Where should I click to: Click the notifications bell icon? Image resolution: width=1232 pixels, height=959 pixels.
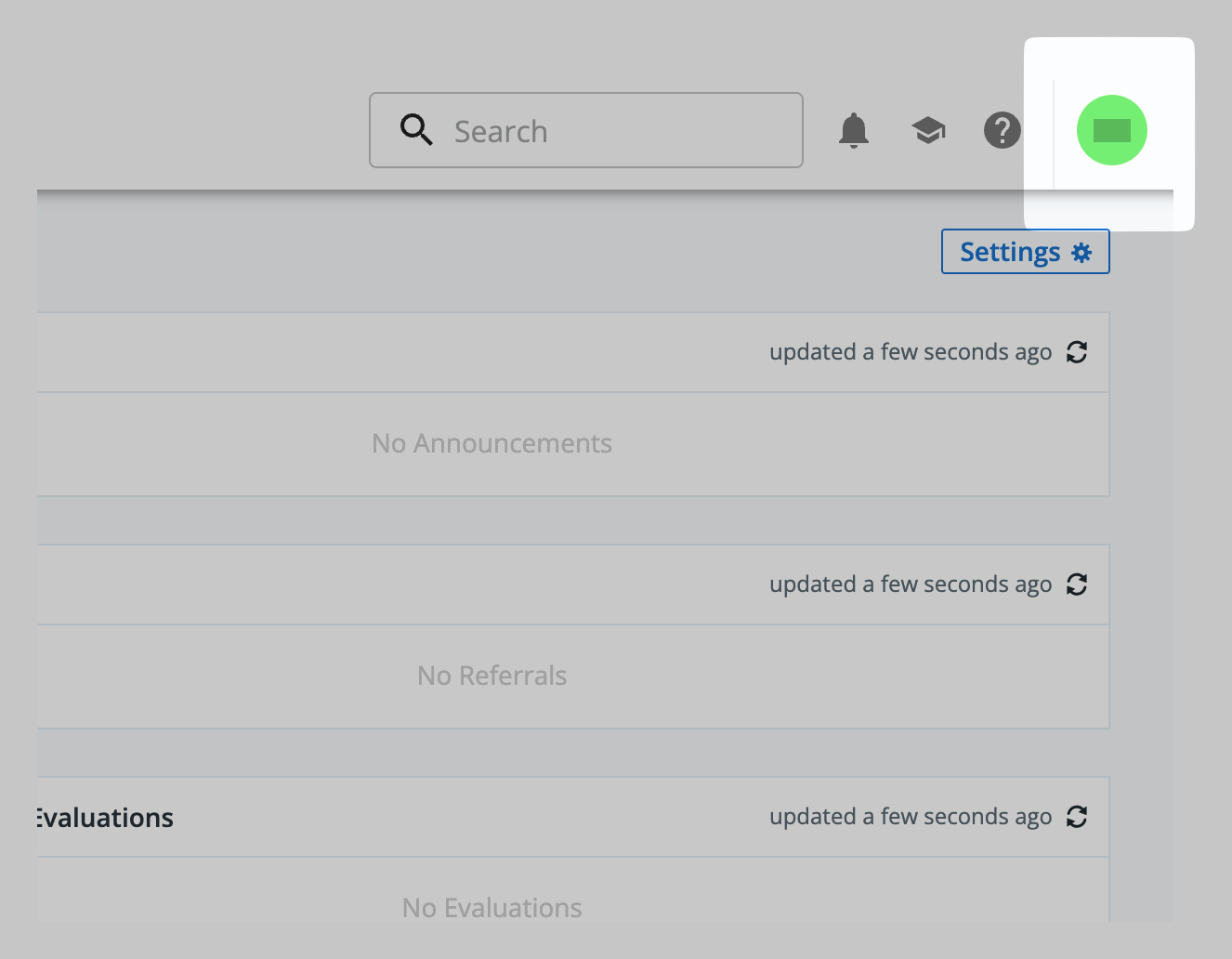coord(853,131)
